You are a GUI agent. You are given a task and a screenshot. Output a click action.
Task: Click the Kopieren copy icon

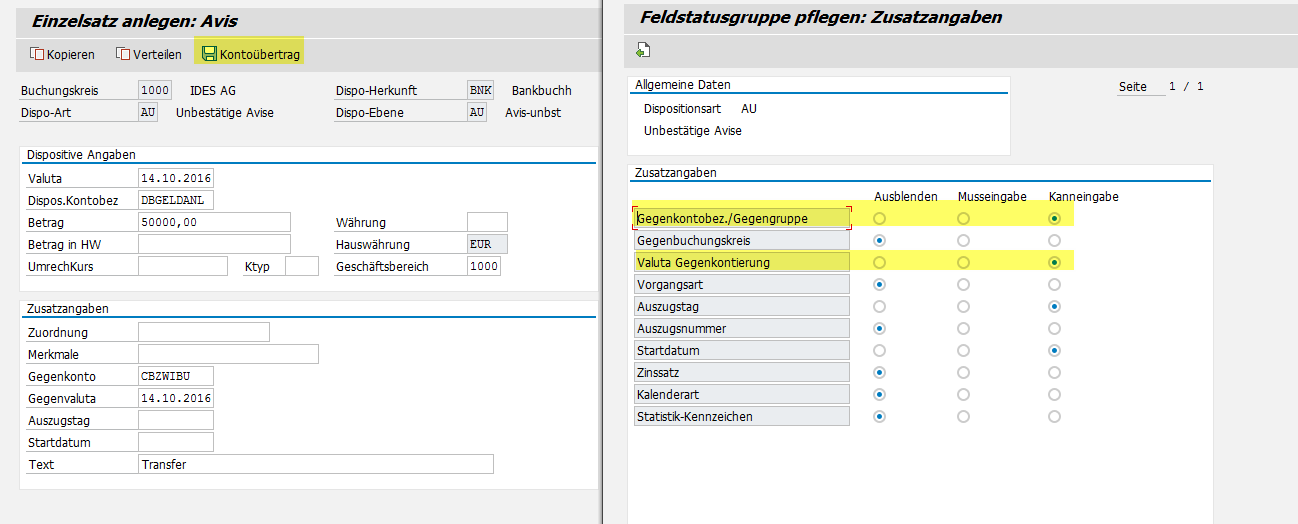coord(38,54)
